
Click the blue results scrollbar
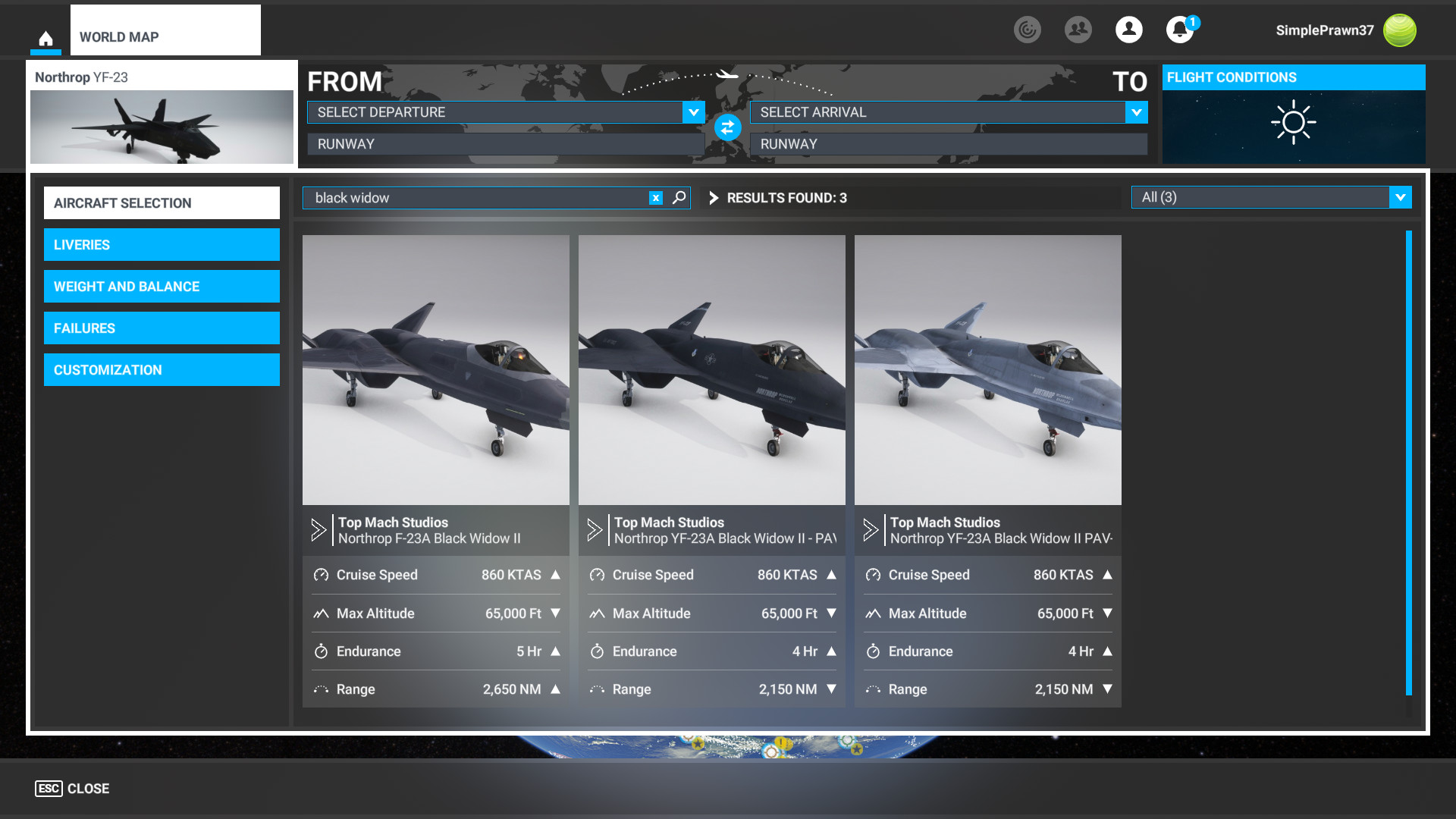[x=1408, y=463]
